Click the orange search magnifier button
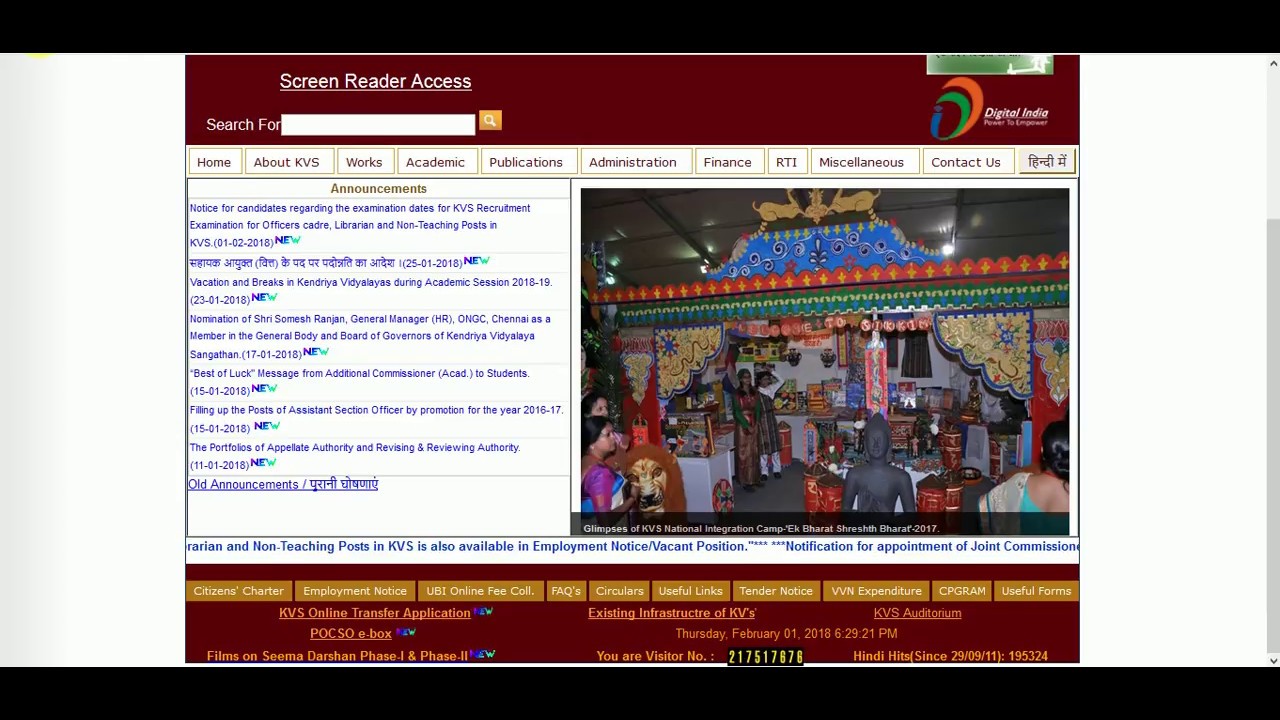Screen dimensions: 1280x720 (x=490, y=121)
